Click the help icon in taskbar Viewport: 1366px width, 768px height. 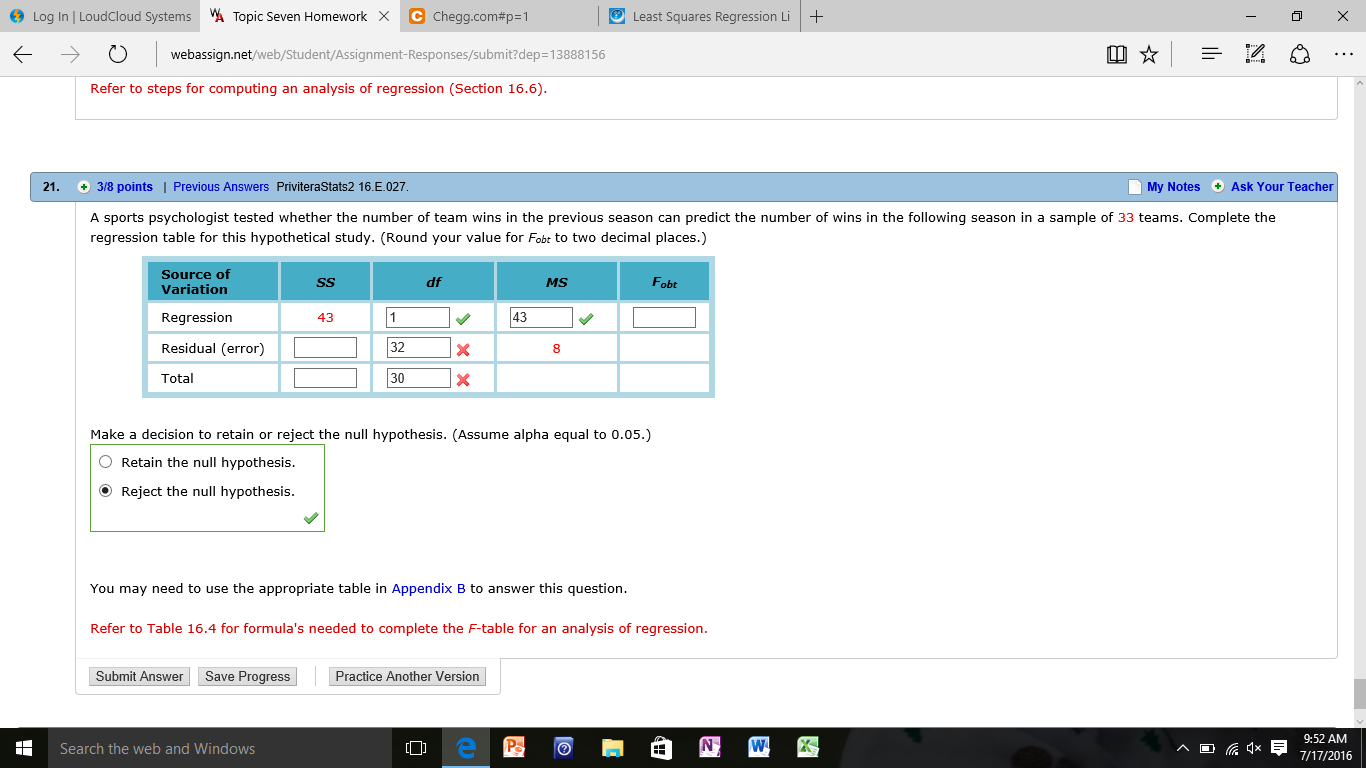pyautogui.click(x=564, y=748)
